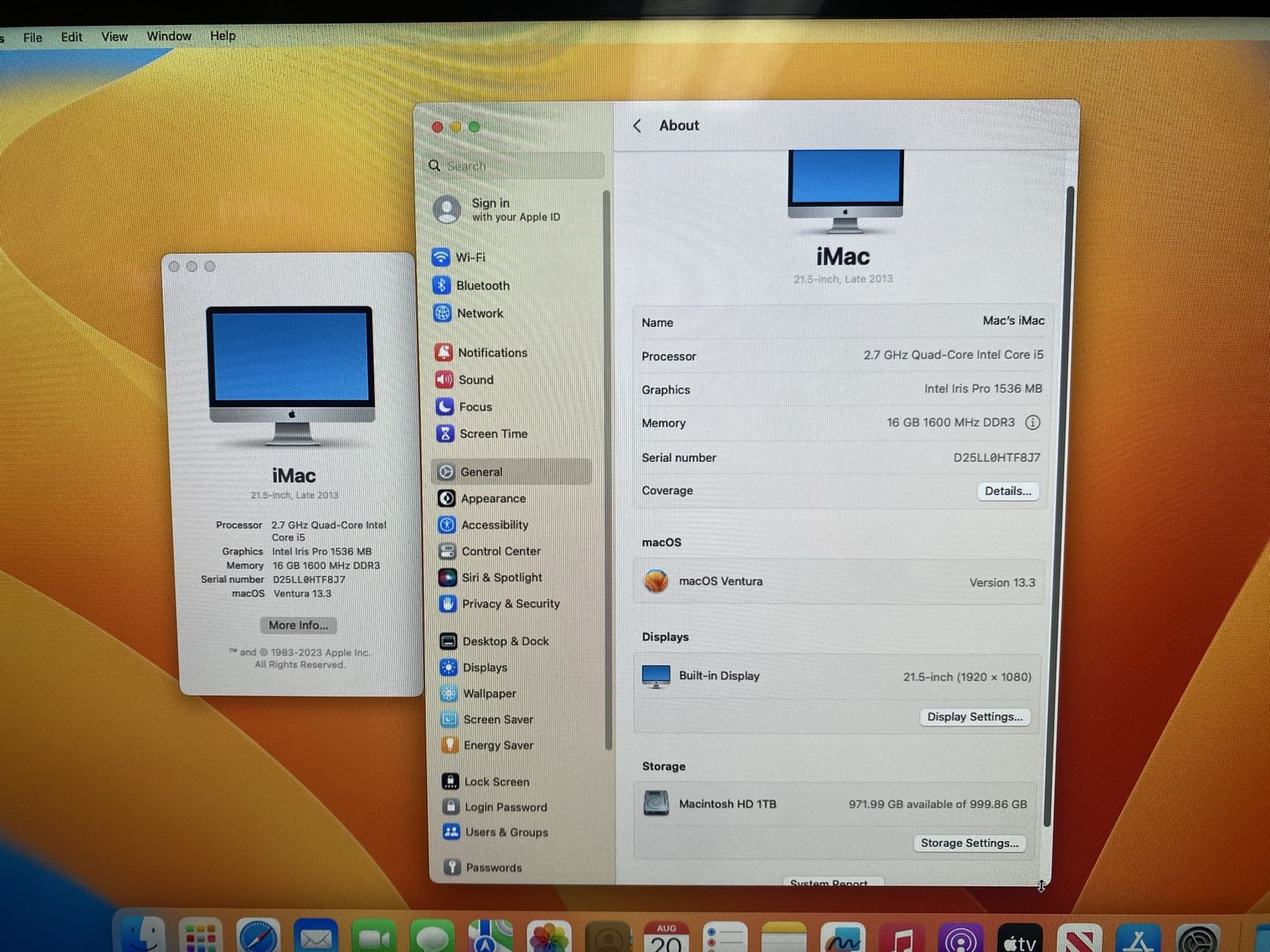Open Launchpad from the Dock

click(x=200, y=936)
